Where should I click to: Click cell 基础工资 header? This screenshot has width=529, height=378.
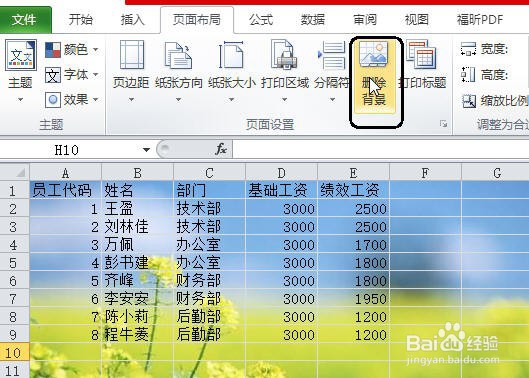[x=281, y=190]
